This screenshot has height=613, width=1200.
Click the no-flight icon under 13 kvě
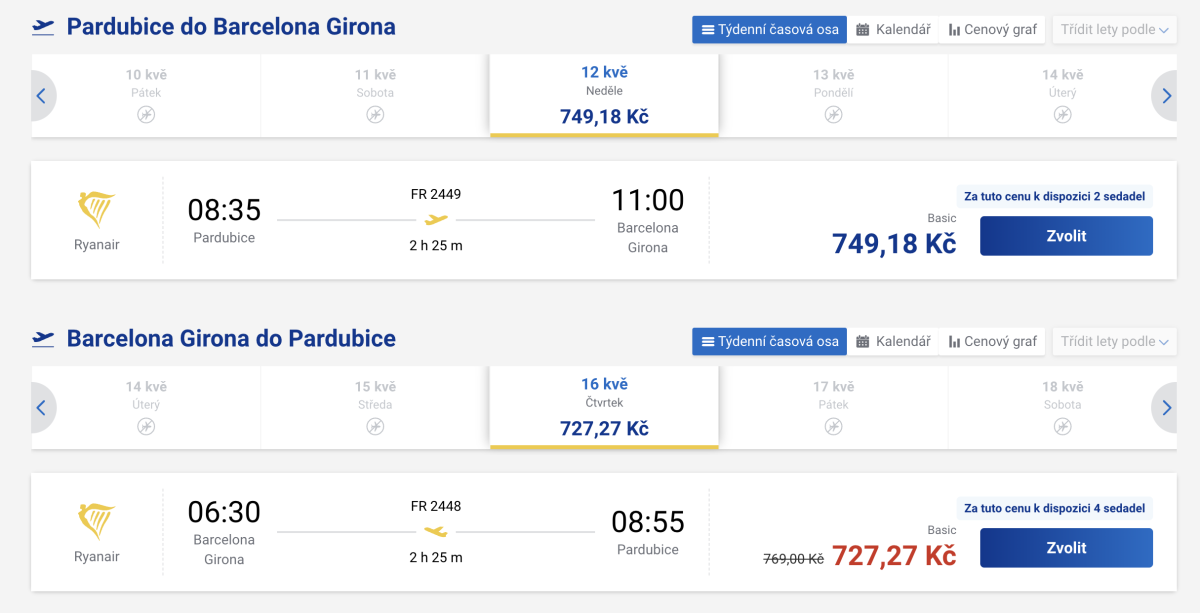[833, 115]
